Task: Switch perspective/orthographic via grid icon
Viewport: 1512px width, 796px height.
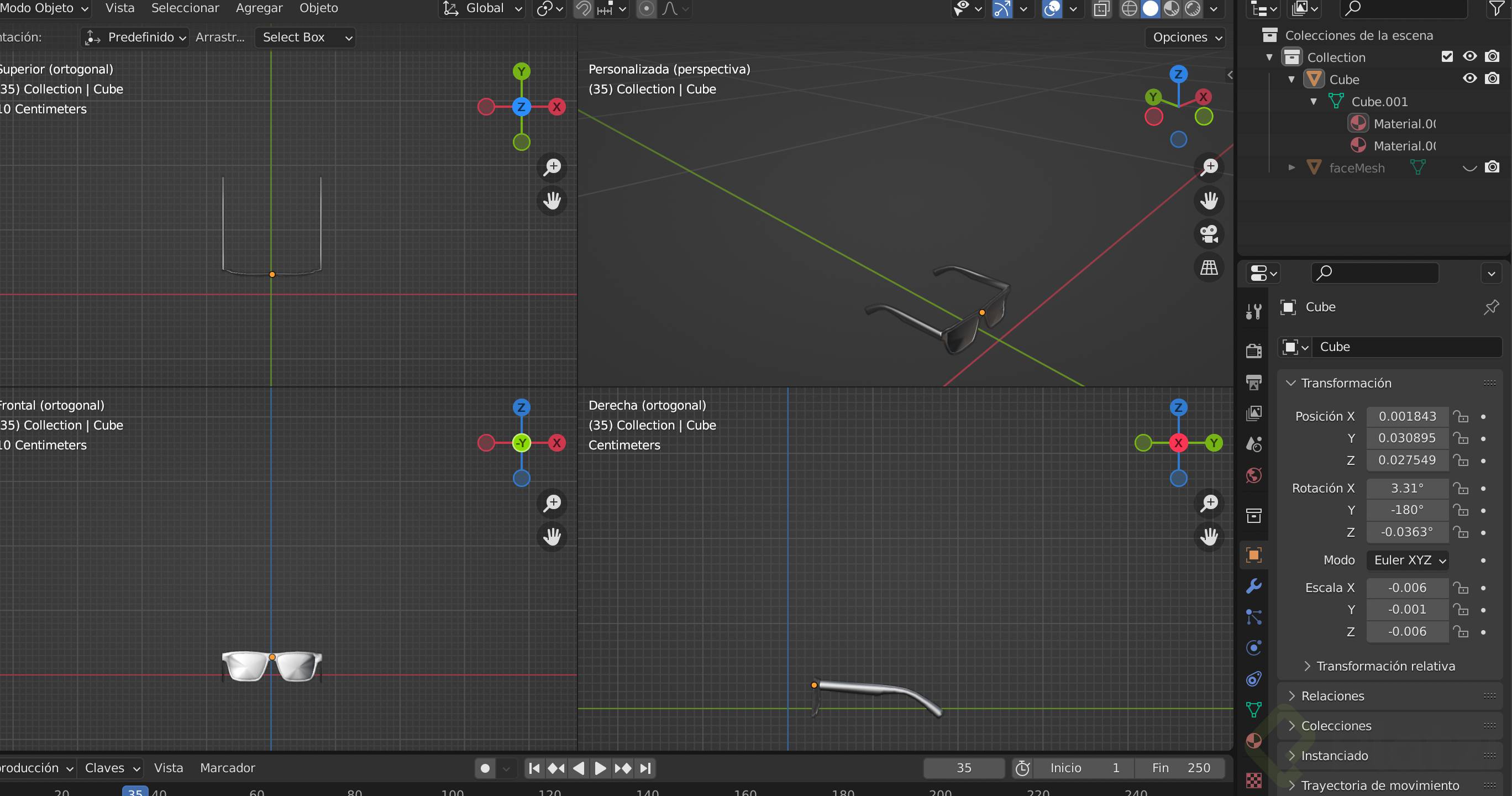Action: point(1209,268)
